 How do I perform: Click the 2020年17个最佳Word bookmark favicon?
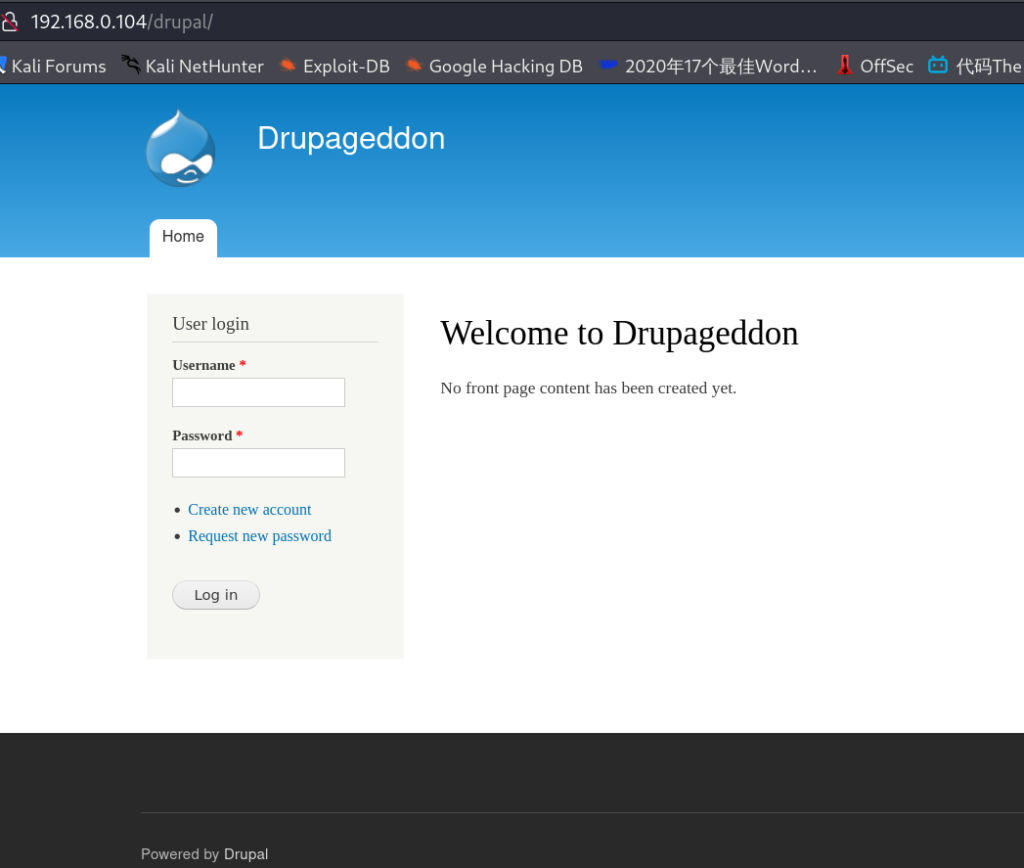[x=608, y=65]
